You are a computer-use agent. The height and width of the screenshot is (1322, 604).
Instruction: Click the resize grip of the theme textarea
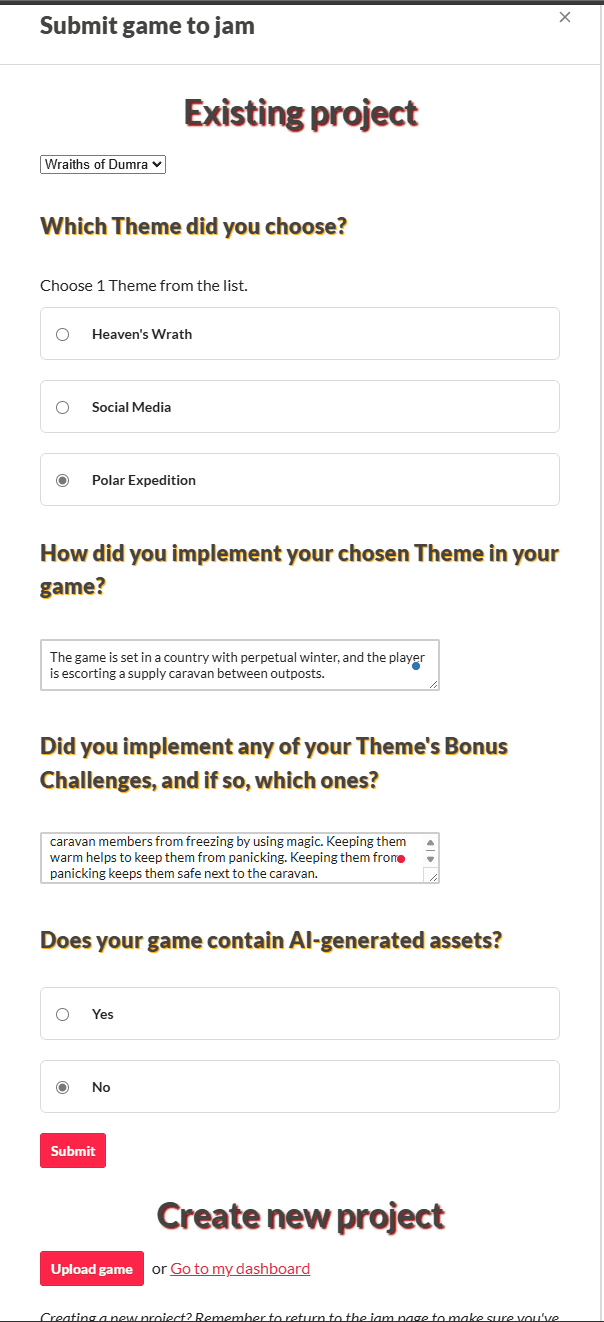click(434, 684)
